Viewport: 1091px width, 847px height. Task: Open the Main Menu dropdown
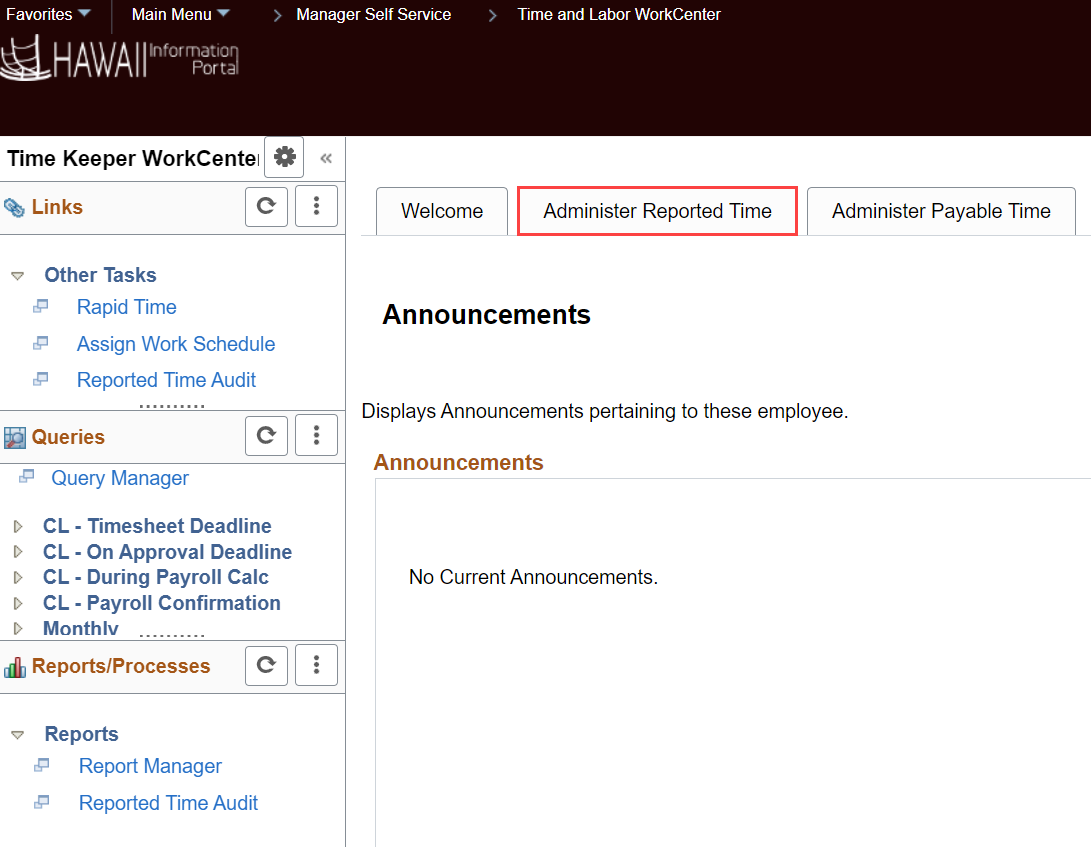(179, 14)
